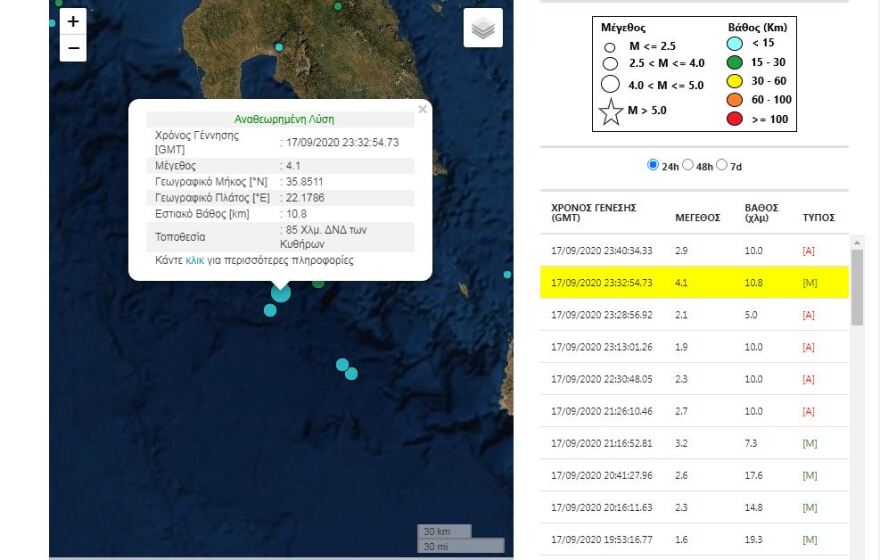Click the green marker at the map's top
Viewport: 880px width, 560px height.
[338, 7]
